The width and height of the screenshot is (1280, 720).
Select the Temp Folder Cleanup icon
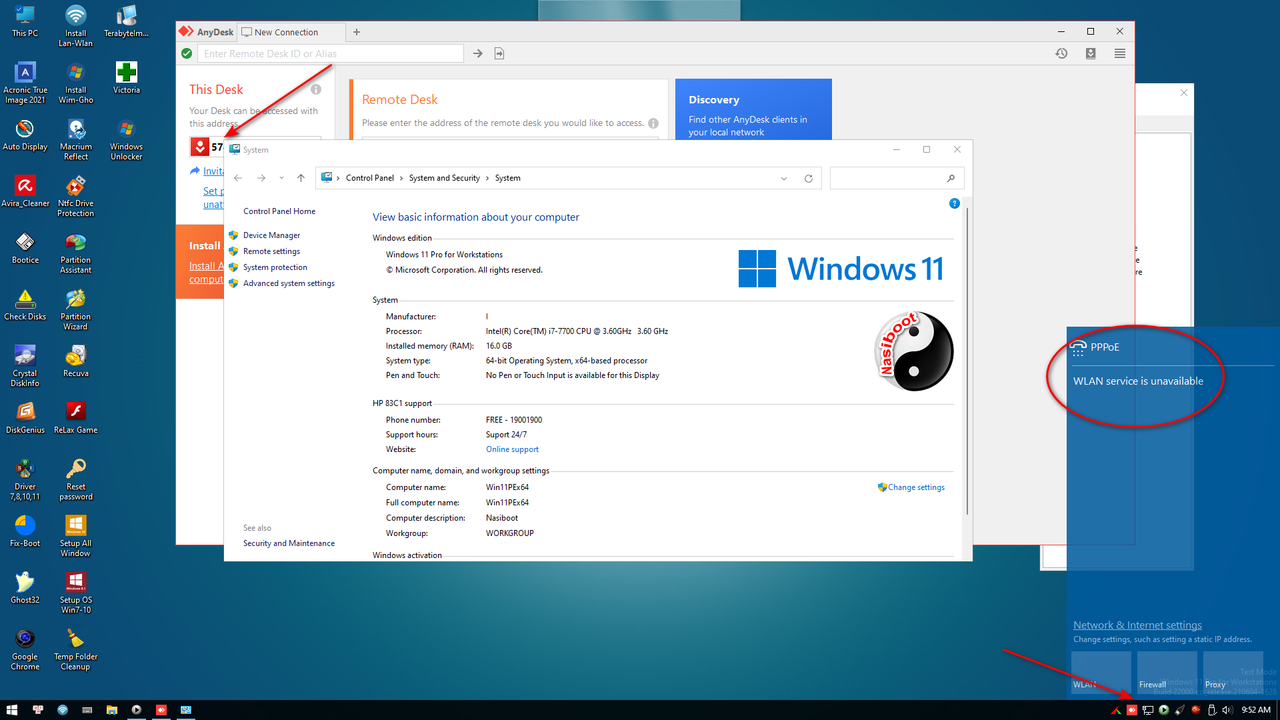coord(76,650)
